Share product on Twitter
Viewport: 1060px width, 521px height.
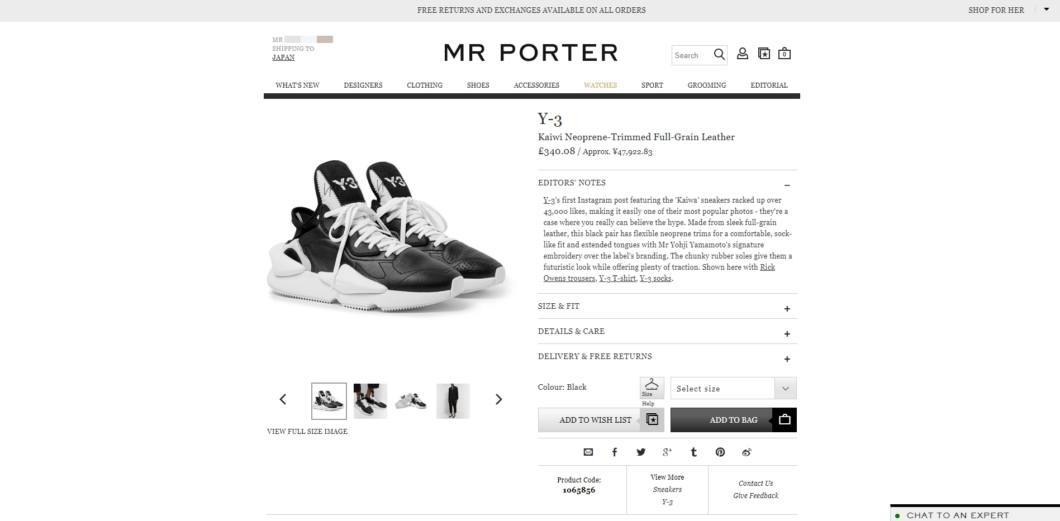[x=641, y=452]
